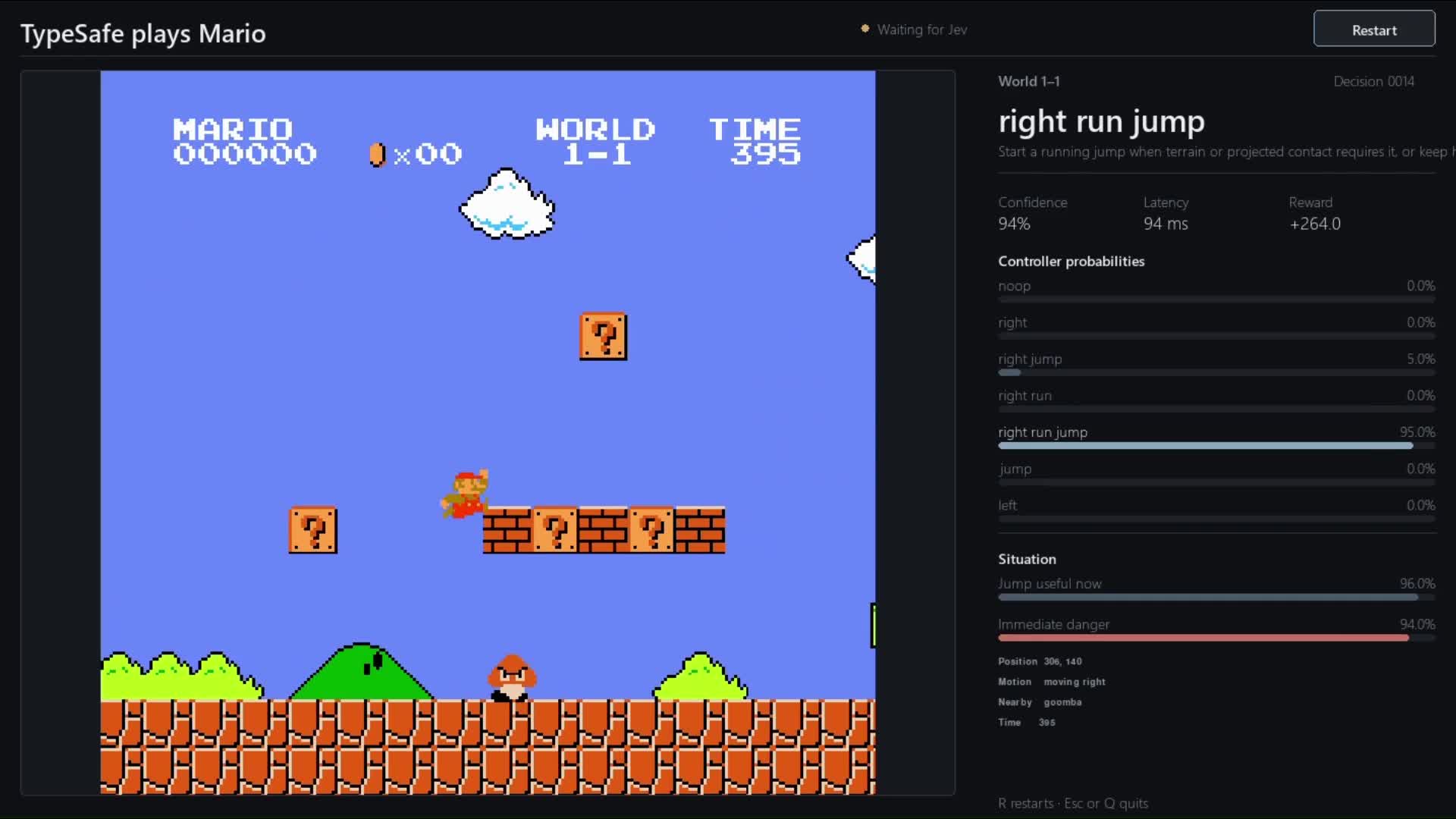Click the 'left' probability label

(x=1007, y=505)
